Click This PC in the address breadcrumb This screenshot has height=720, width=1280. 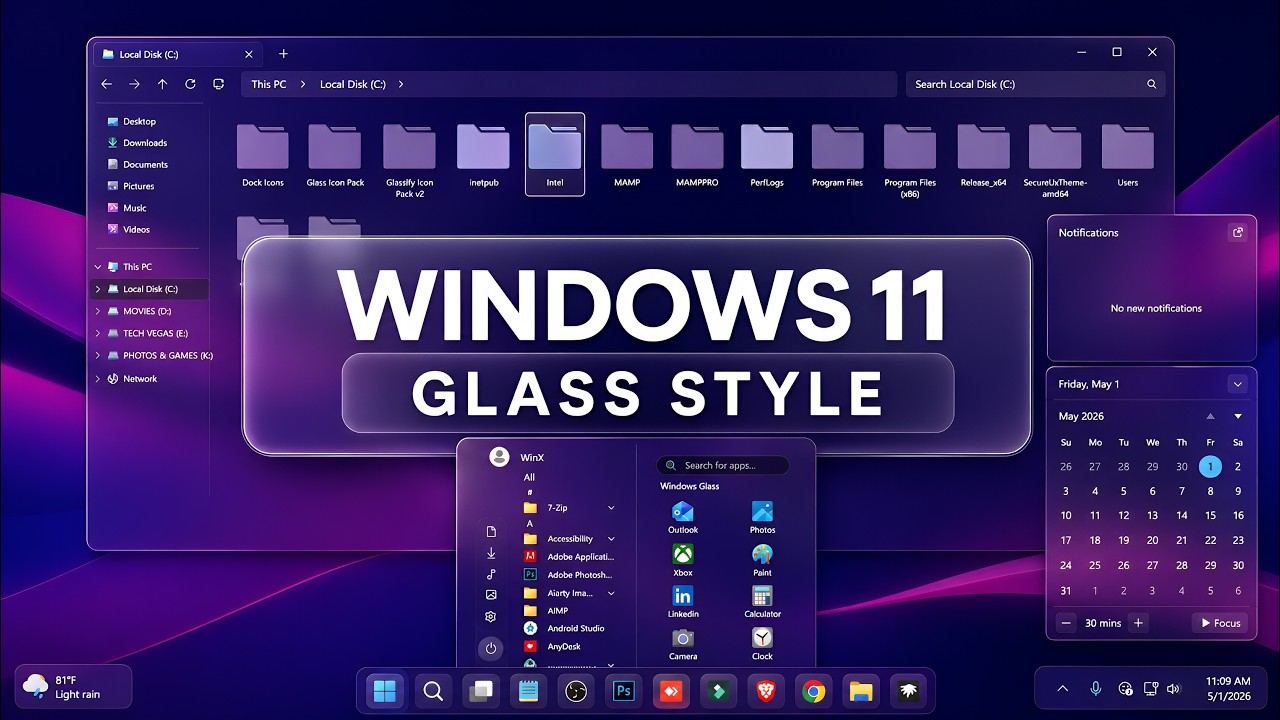[x=269, y=84]
